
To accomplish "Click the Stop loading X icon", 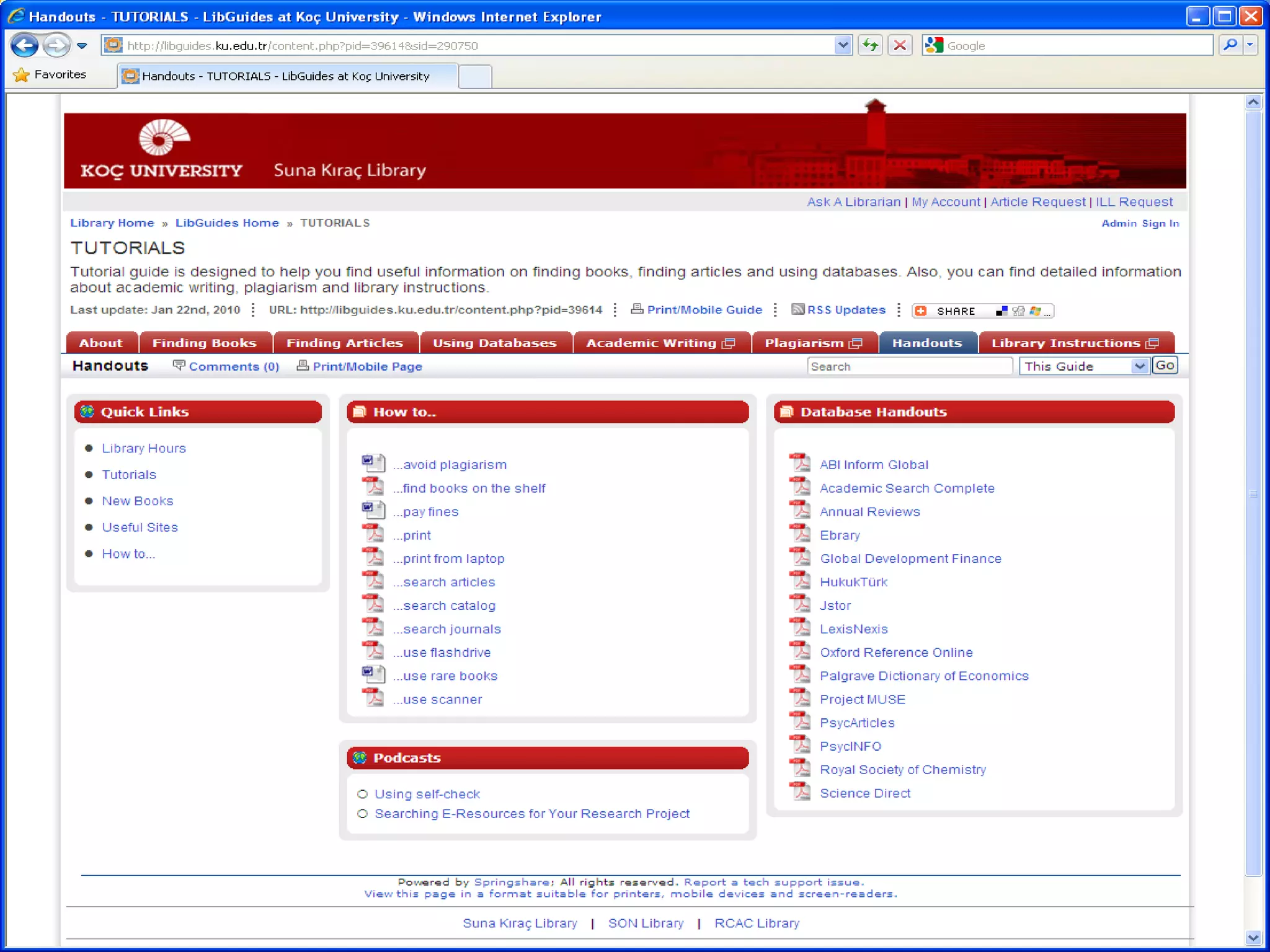I will pyautogui.click(x=900, y=45).
